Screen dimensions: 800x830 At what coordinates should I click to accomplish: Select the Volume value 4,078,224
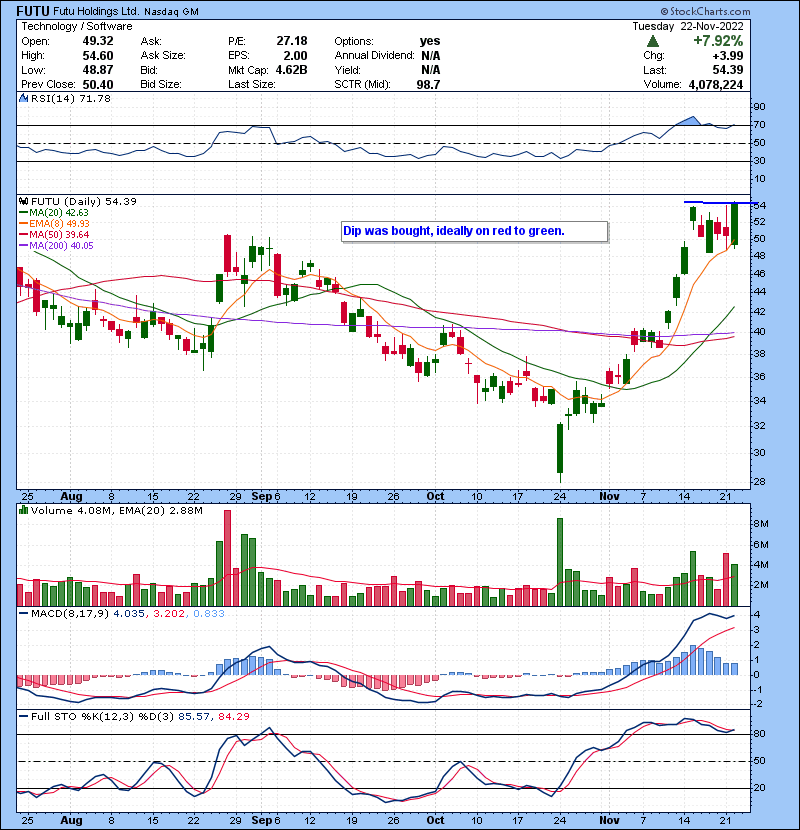click(716, 84)
